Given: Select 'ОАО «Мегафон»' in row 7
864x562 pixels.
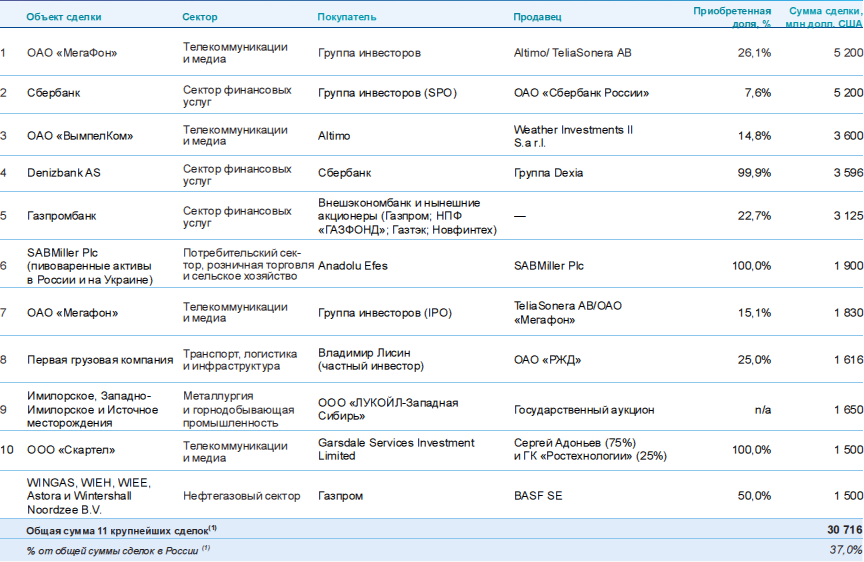Looking at the screenshot, I should pos(73,313).
